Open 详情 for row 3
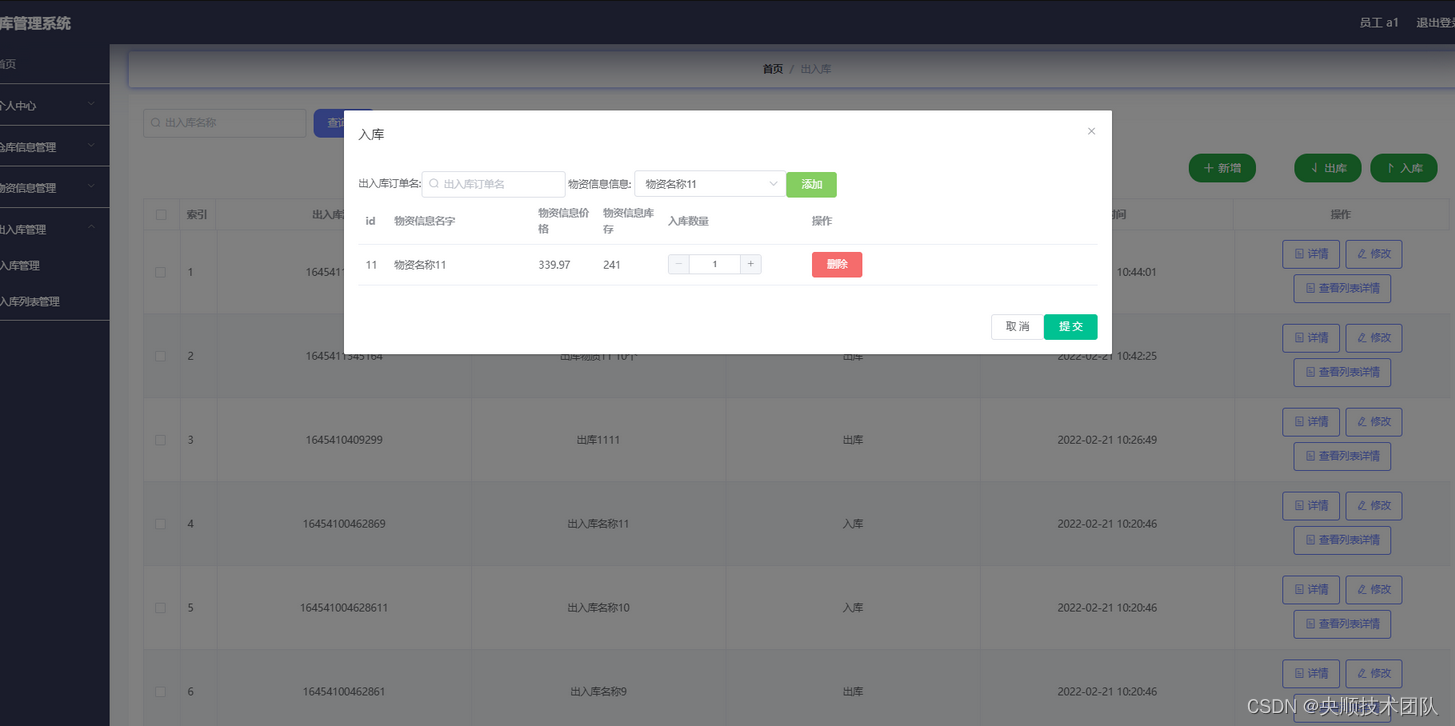 coord(1311,422)
